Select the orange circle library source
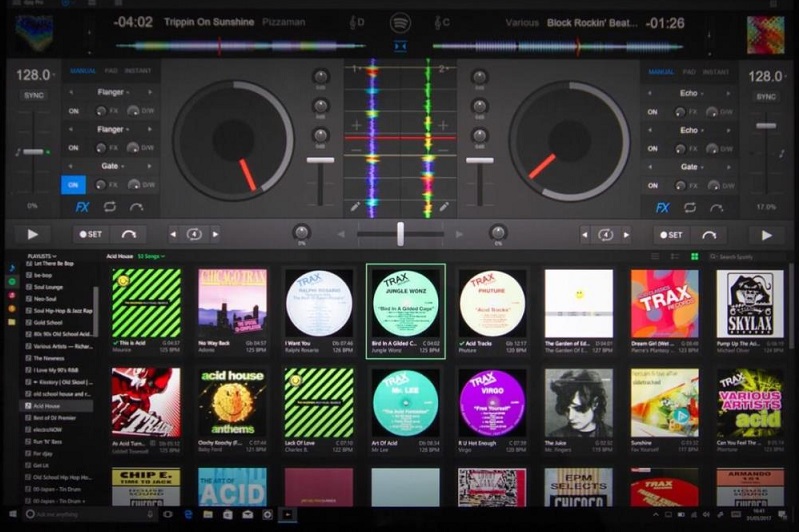 pos(12,308)
